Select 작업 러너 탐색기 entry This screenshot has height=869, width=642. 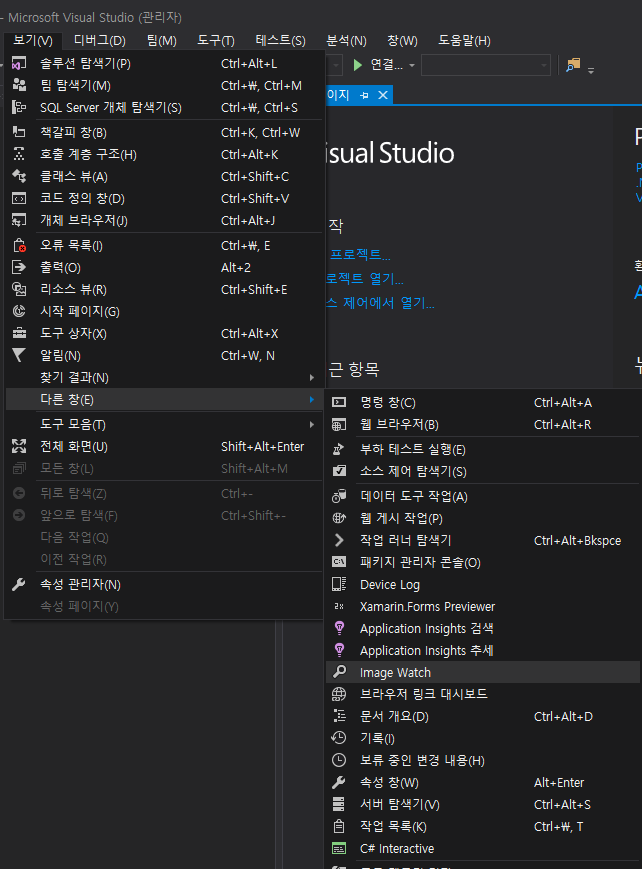(x=482, y=540)
